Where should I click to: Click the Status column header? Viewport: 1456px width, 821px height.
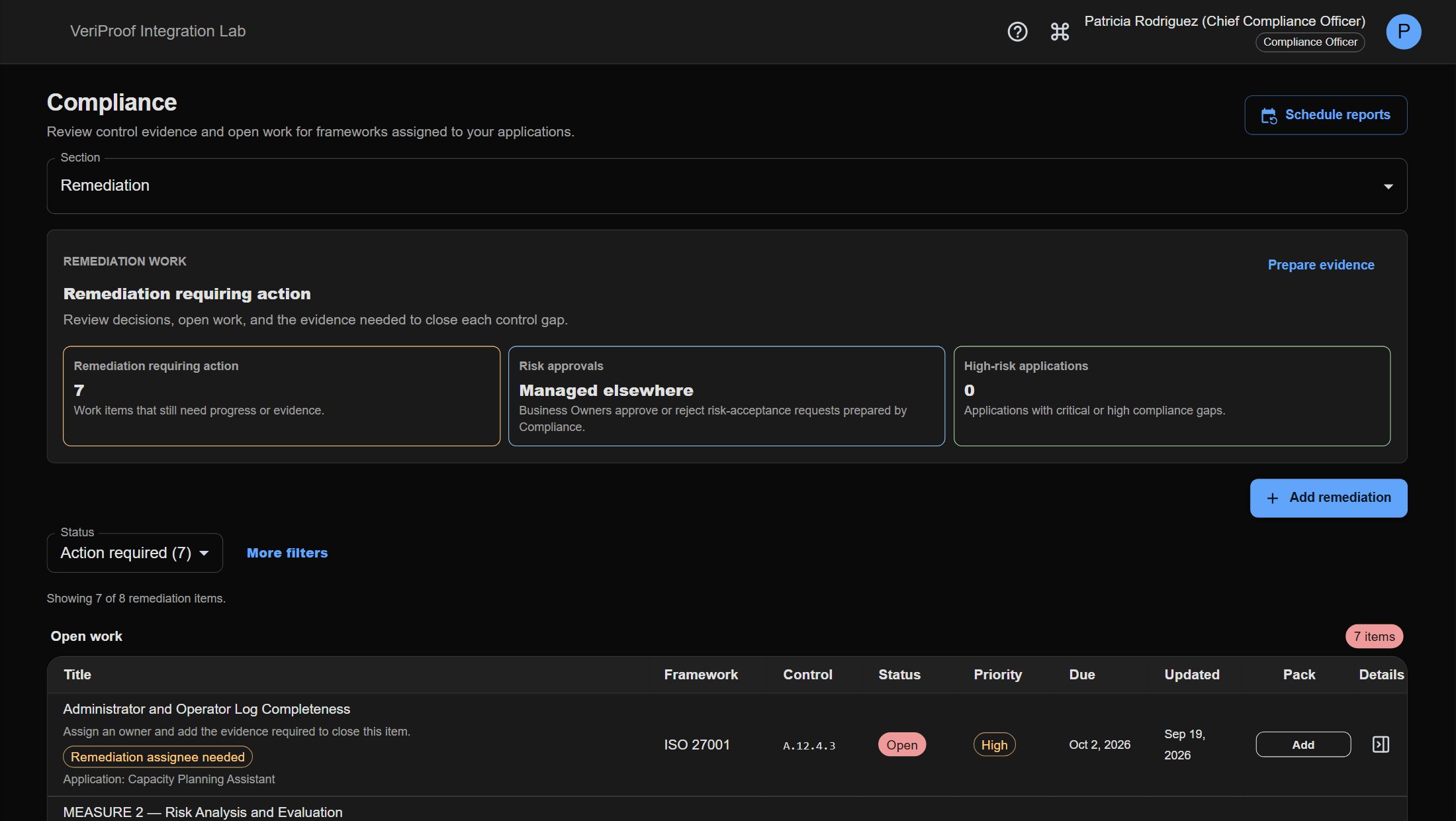pos(899,675)
